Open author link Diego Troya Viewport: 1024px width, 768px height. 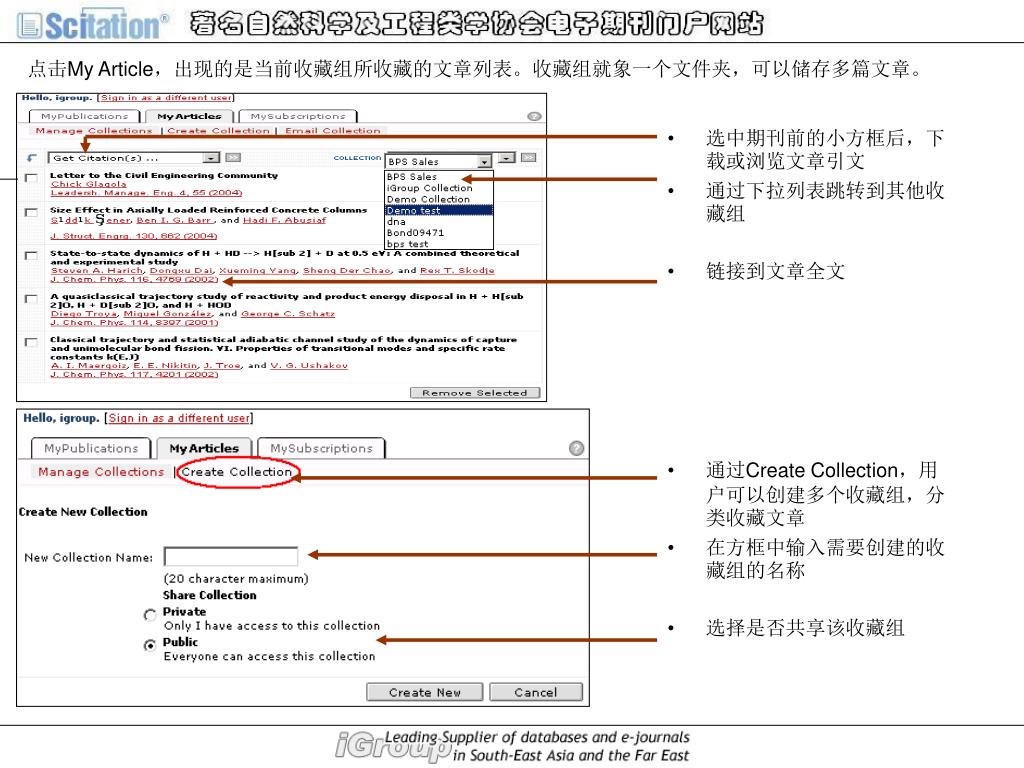click(x=84, y=313)
